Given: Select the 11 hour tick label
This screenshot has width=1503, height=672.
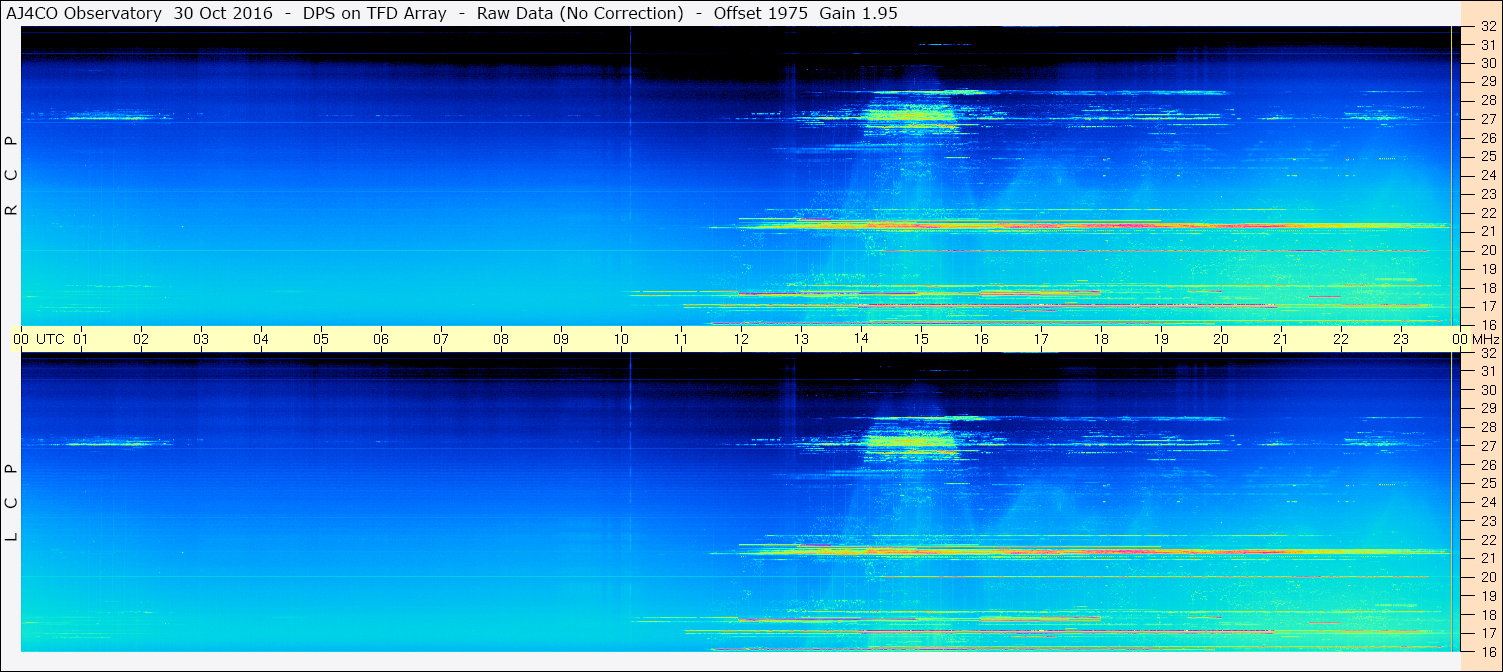Looking at the screenshot, I should point(681,339).
